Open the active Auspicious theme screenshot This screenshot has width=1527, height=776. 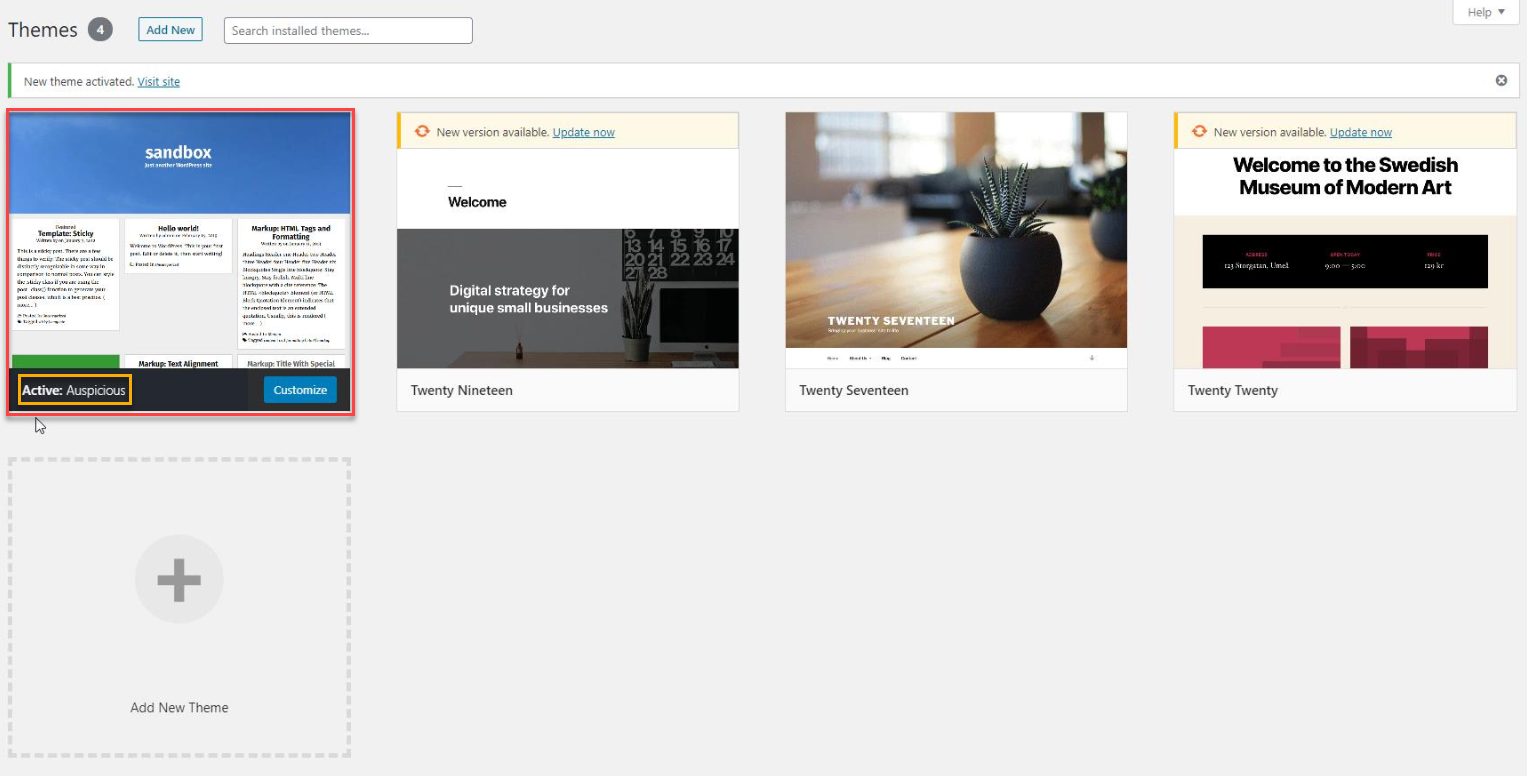[180, 240]
